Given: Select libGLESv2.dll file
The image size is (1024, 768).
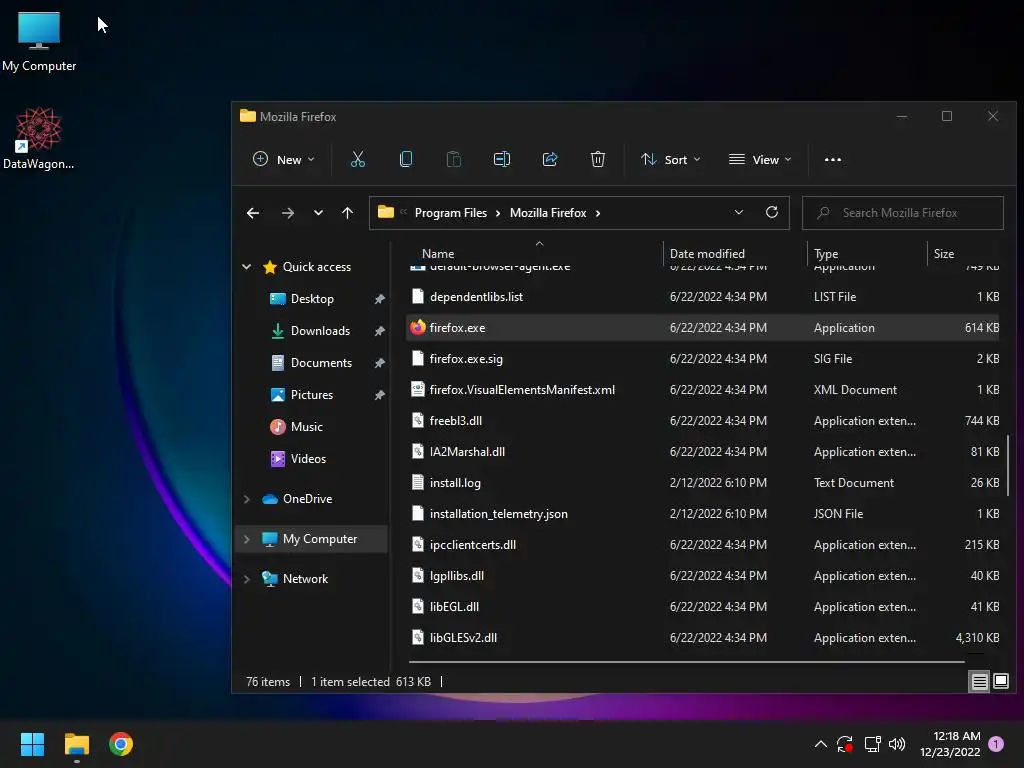Looking at the screenshot, I should click(x=703, y=638).
